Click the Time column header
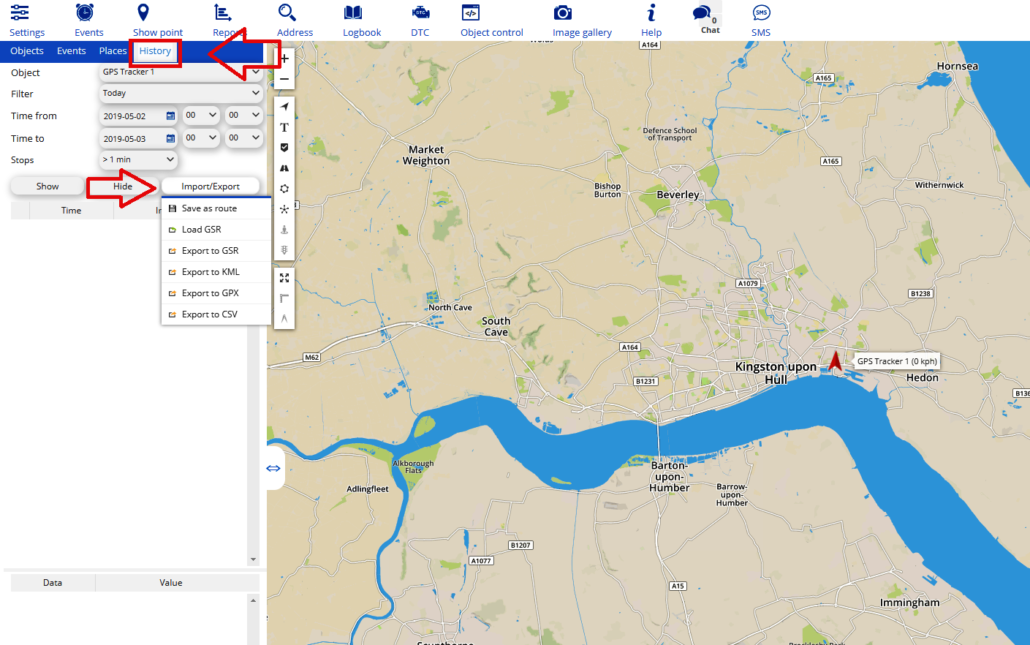Viewport: 1030px width, 645px height. click(x=71, y=210)
